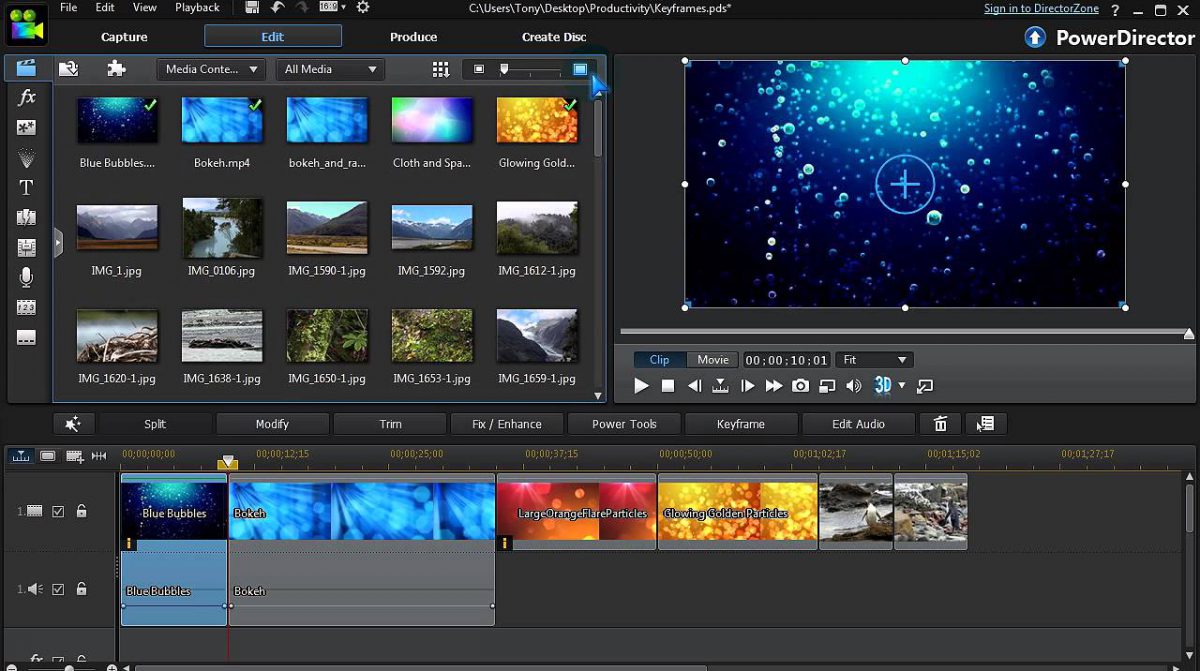Click the Fix / Enhance button
Screen dimensions: 1200x671
(506, 423)
